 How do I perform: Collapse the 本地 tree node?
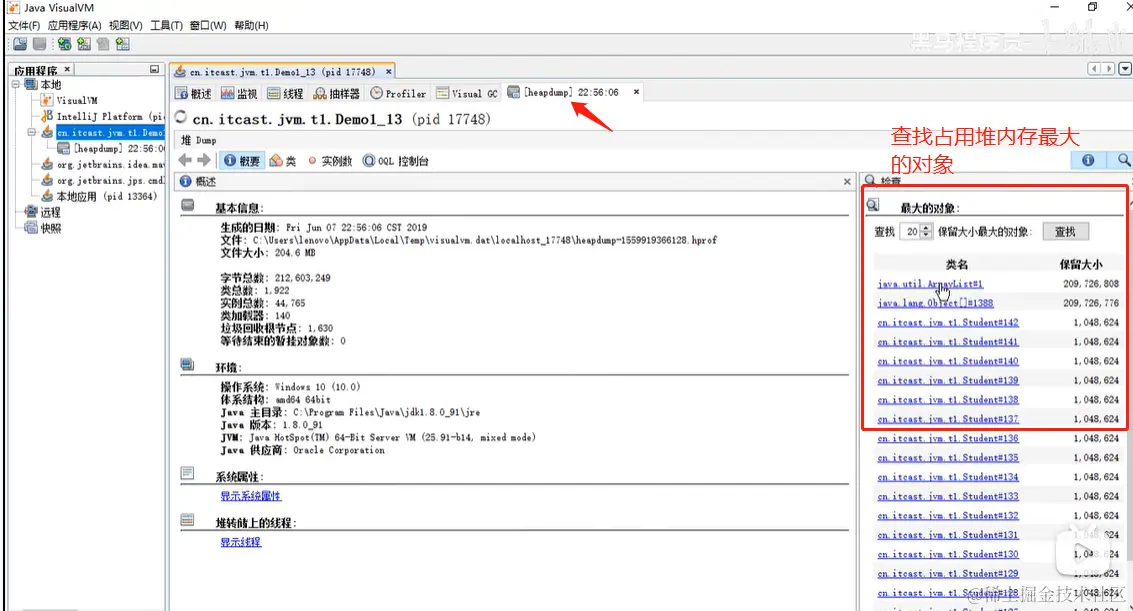coord(15,84)
